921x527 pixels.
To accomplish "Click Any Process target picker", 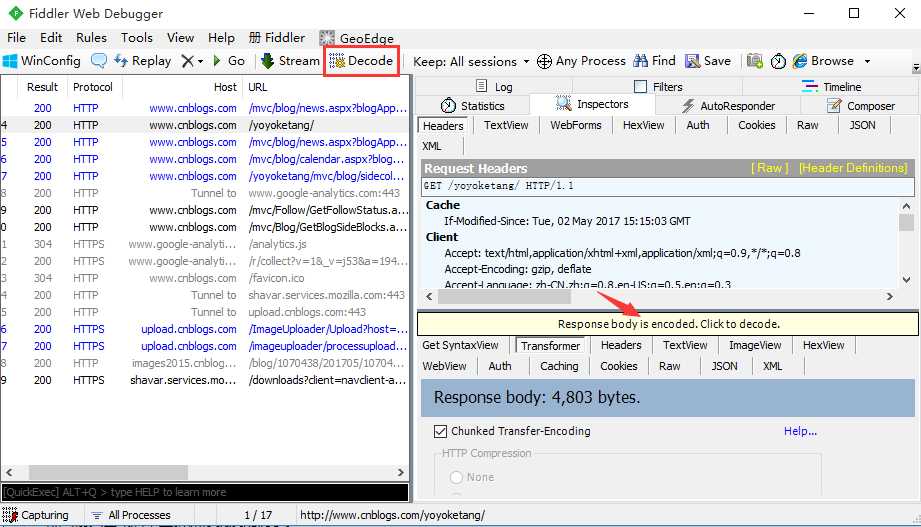I will (x=581, y=61).
